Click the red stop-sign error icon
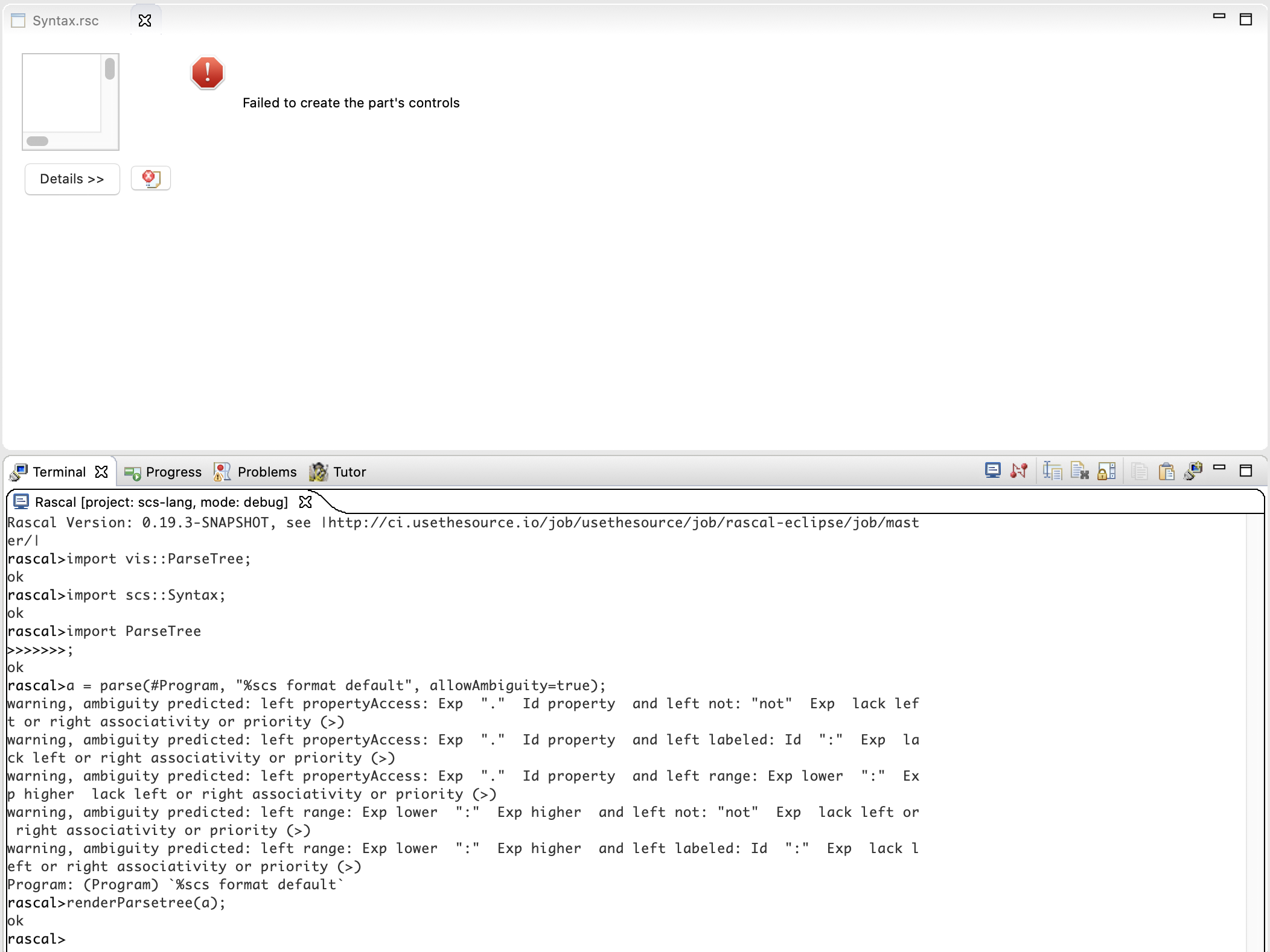The image size is (1270, 952). (x=207, y=73)
